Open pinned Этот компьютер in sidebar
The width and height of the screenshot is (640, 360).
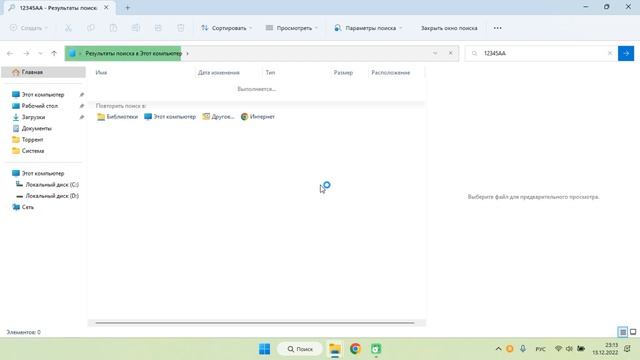(x=43, y=94)
